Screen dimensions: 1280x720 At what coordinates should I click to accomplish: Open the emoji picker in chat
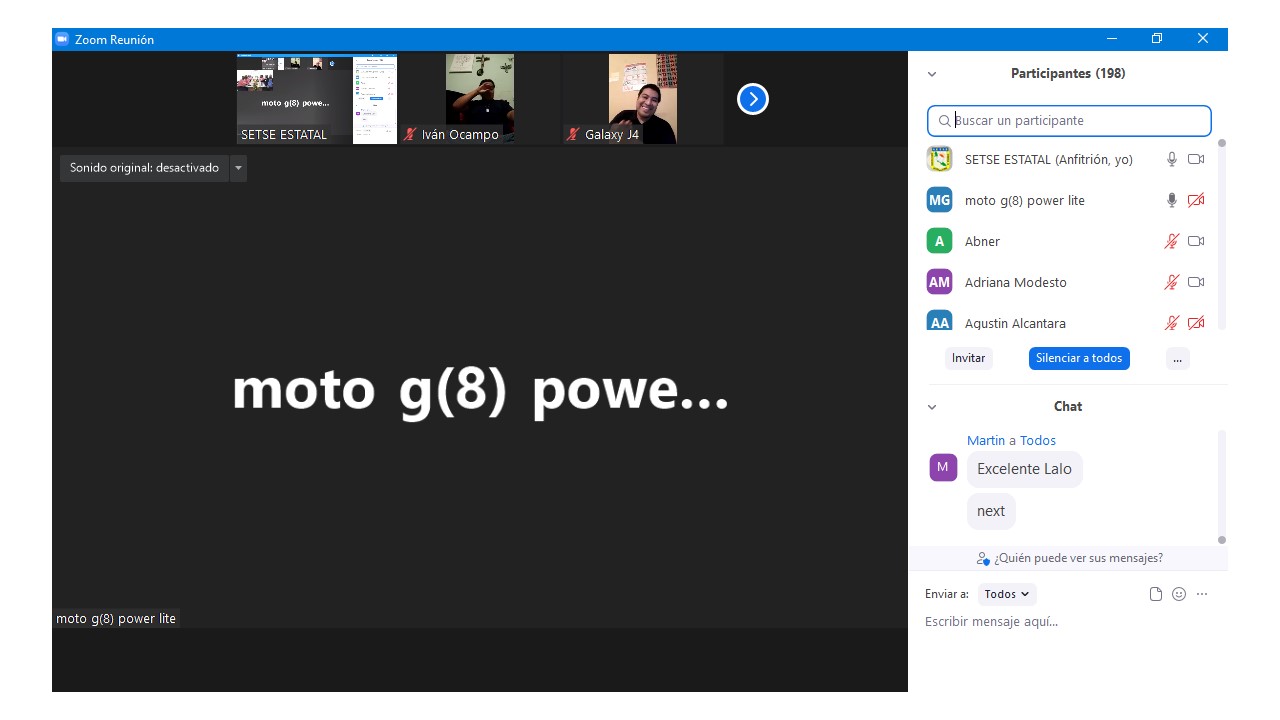(x=1179, y=594)
